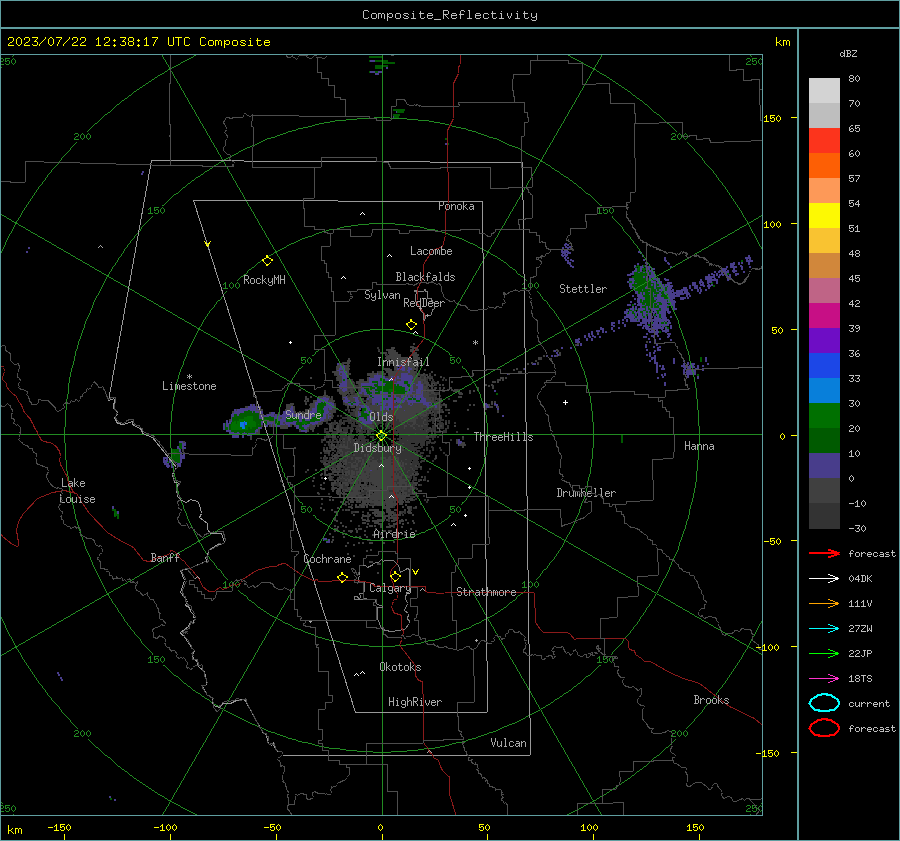The width and height of the screenshot is (900, 841).
Task: Click the Banff town label
Action: click(x=165, y=558)
